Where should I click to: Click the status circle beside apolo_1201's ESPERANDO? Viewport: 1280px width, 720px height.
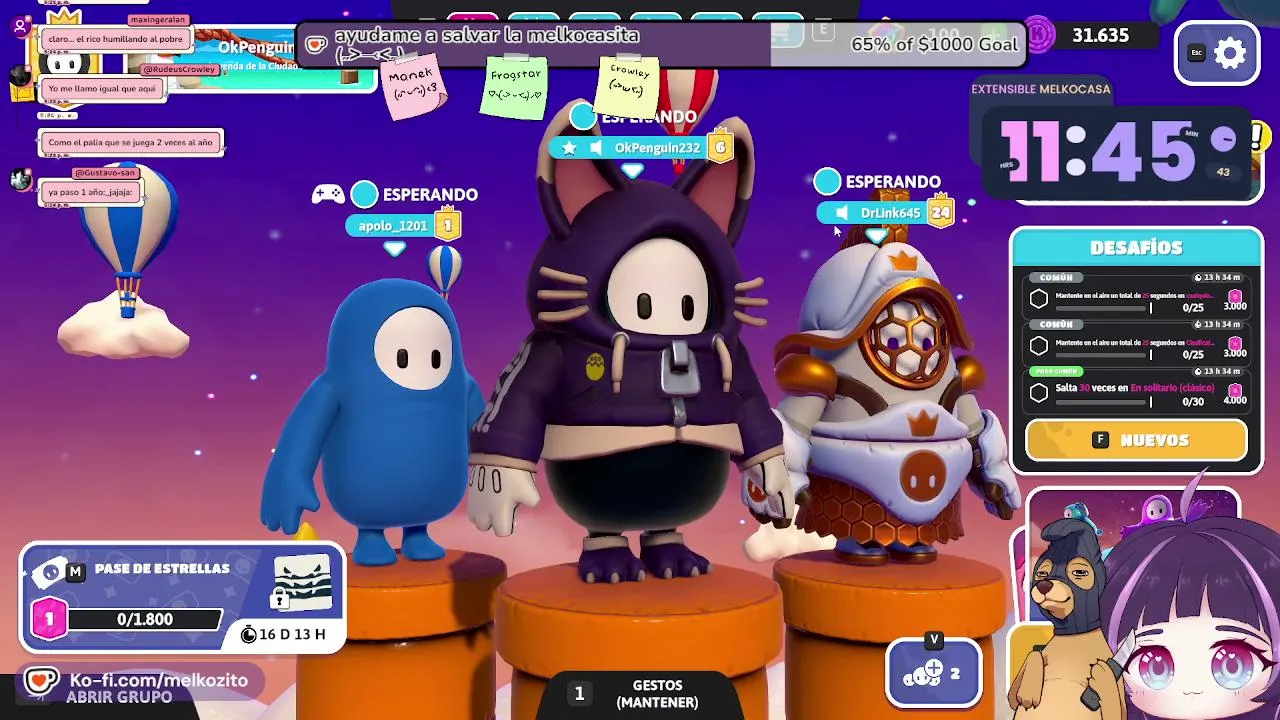click(365, 194)
